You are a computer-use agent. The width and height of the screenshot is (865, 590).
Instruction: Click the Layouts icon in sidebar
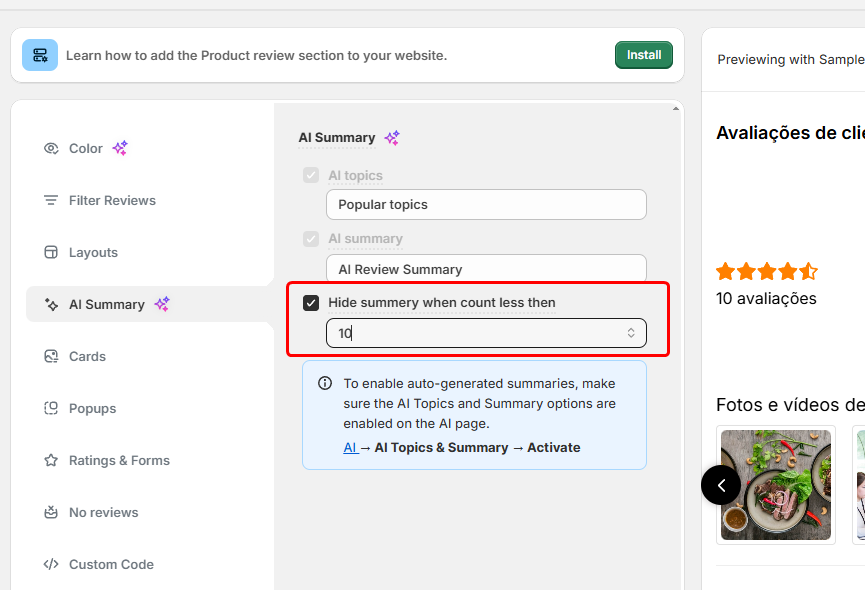[x=51, y=253]
